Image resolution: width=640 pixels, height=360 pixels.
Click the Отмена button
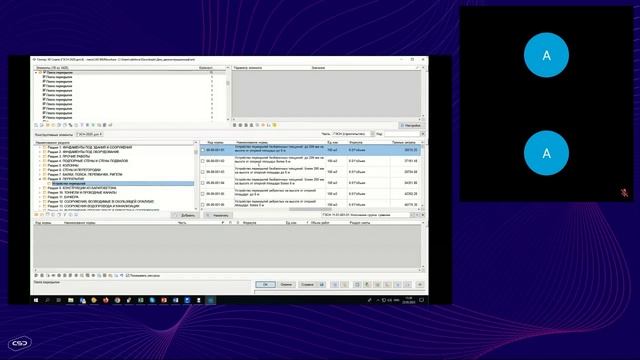tap(286, 284)
